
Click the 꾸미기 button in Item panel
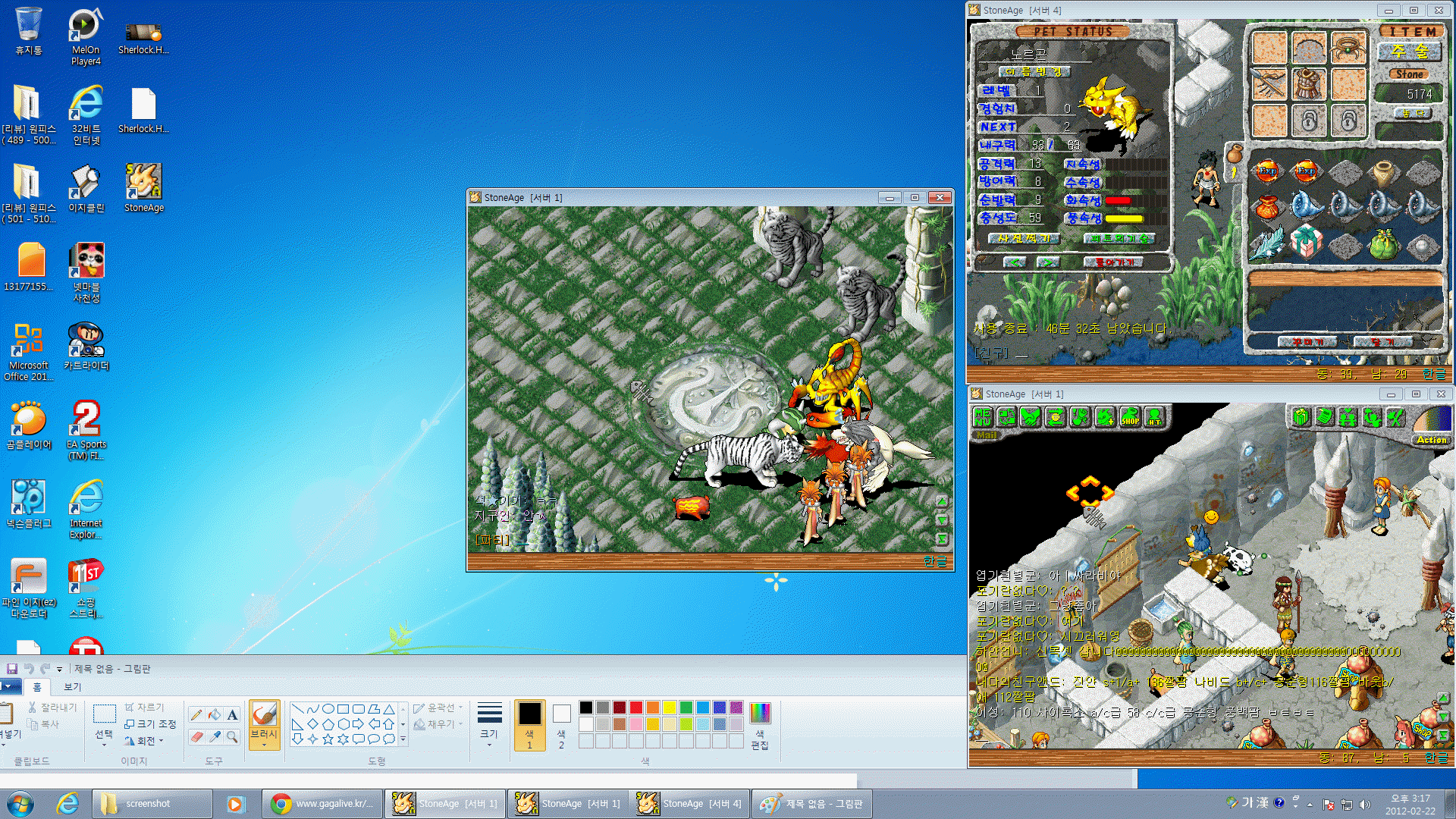[x=1307, y=342]
